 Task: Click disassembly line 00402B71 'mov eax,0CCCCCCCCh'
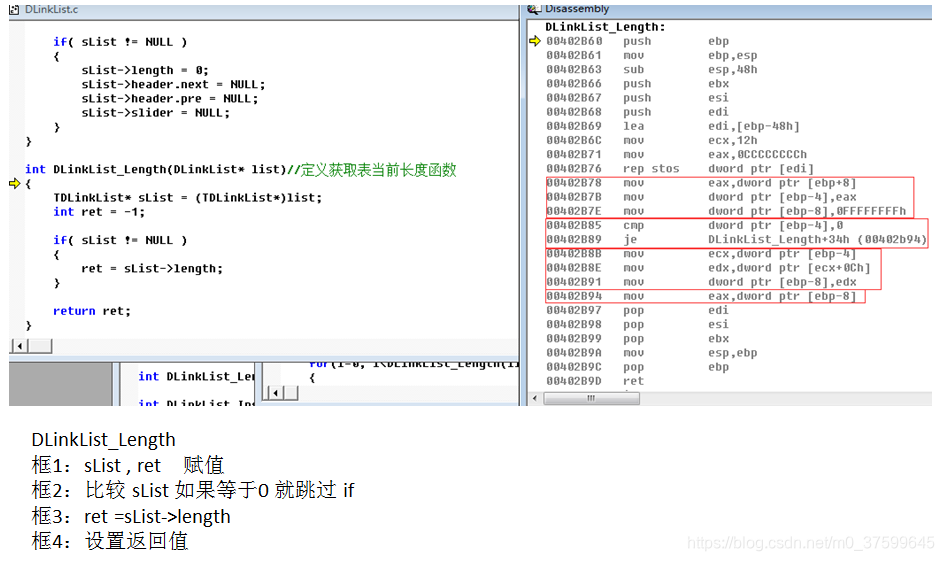[x=676, y=154]
